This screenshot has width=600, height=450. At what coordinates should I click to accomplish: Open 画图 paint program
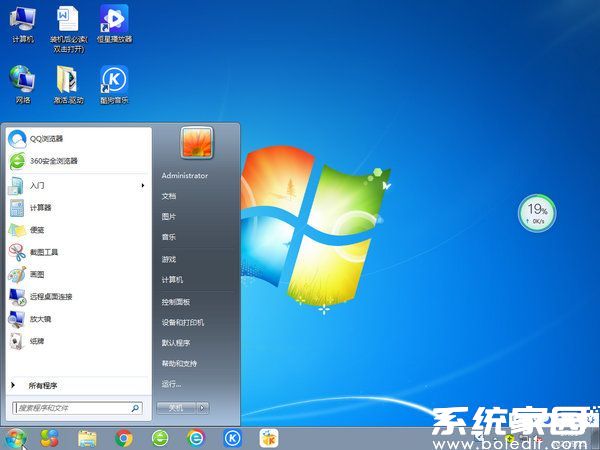click(x=78, y=274)
